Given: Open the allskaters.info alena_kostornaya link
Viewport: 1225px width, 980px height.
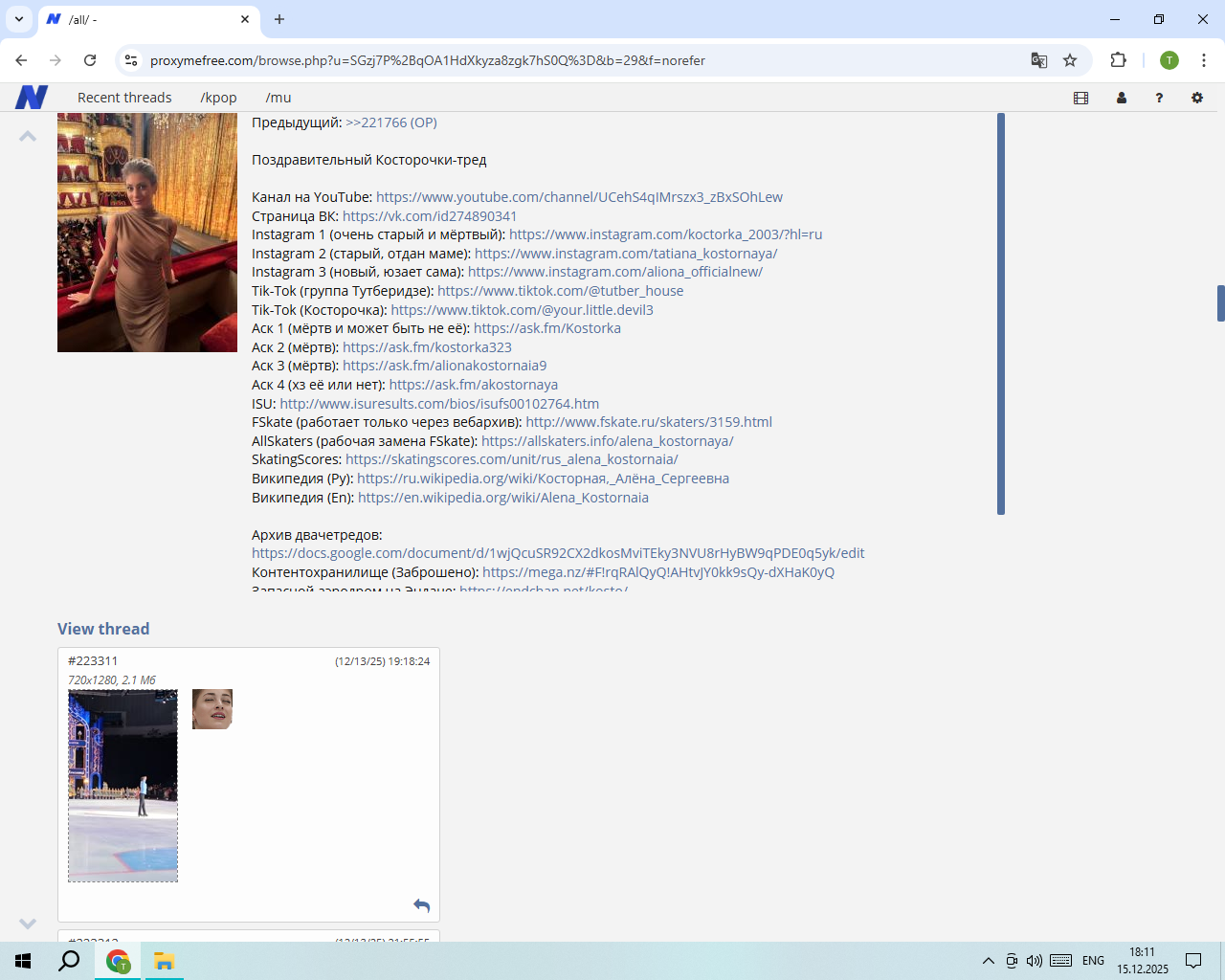Looking at the screenshot, I should [x=608, y=441].
